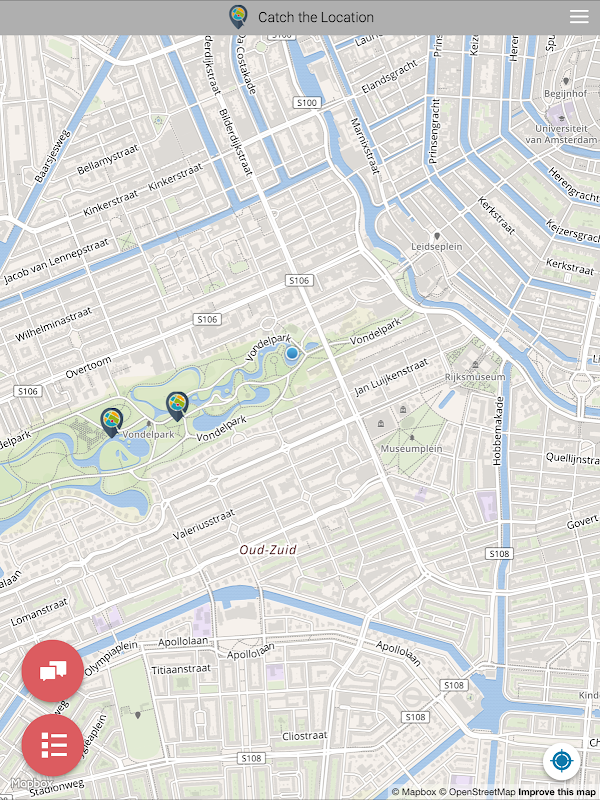Open the red list view button

(53, 745)
